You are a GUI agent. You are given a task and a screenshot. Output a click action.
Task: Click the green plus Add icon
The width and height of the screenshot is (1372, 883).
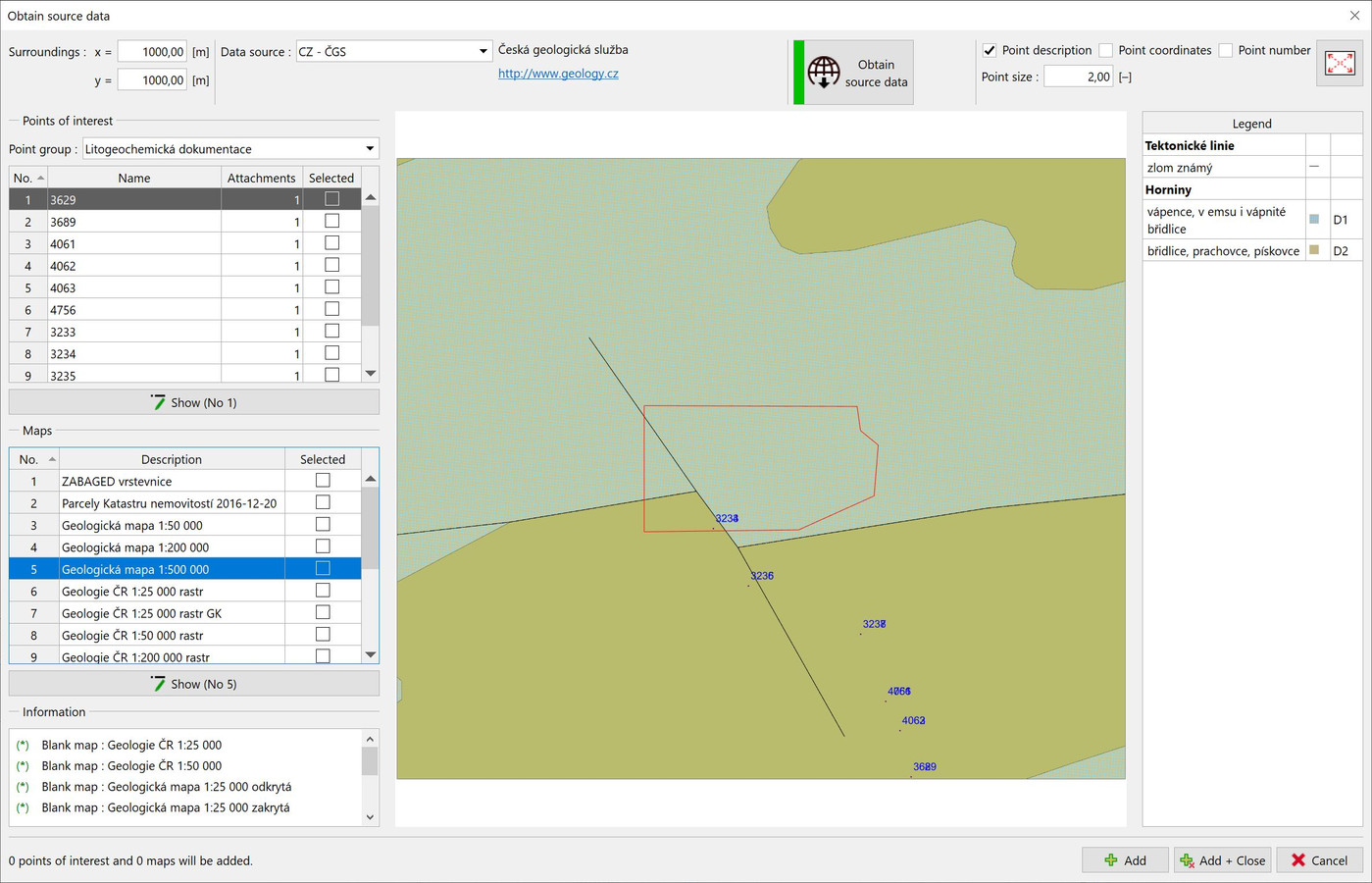click(1110, 860)
